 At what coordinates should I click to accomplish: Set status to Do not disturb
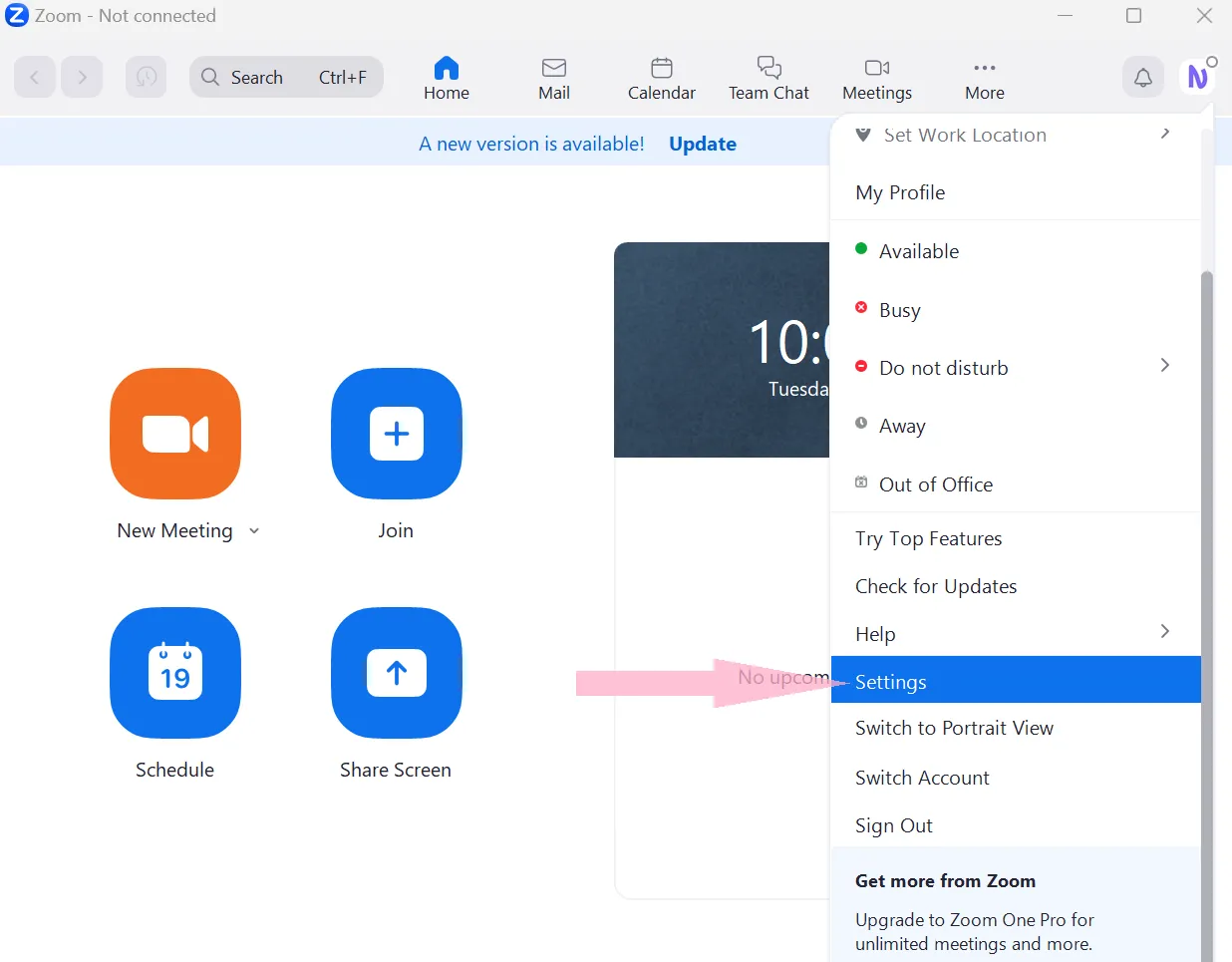1016,368
